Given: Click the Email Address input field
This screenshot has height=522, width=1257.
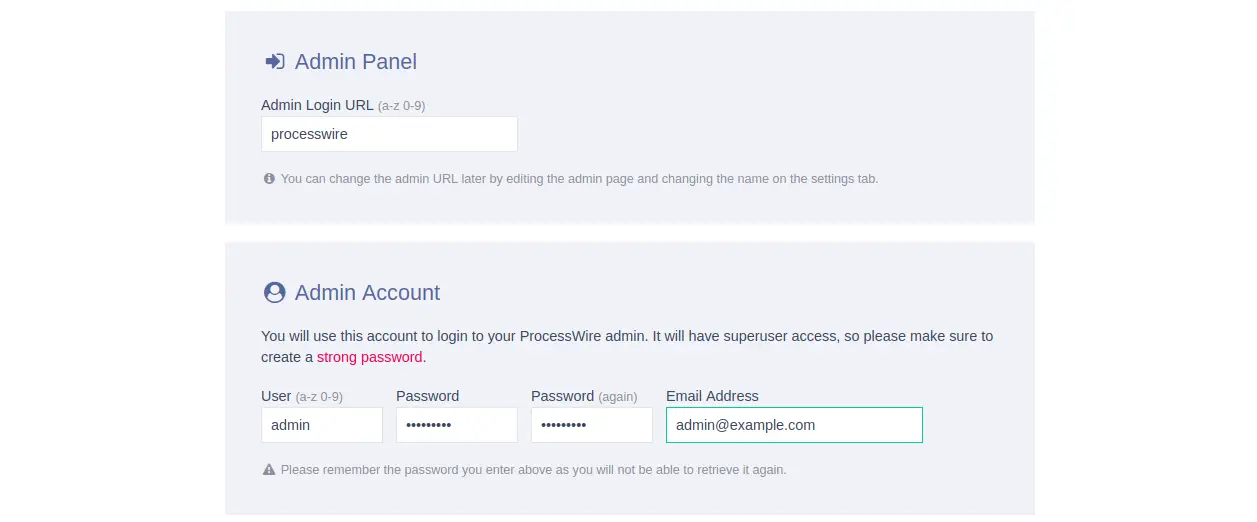Looking at the screenshot, I should (x=794, y=425).
